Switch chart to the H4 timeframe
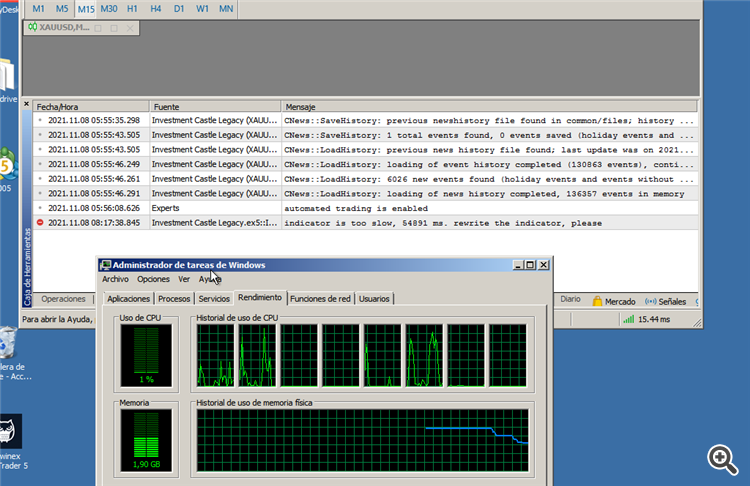Image resolution: width=750 pixels, height=486 pixels. pyautogui.click(x=155, y=8)
